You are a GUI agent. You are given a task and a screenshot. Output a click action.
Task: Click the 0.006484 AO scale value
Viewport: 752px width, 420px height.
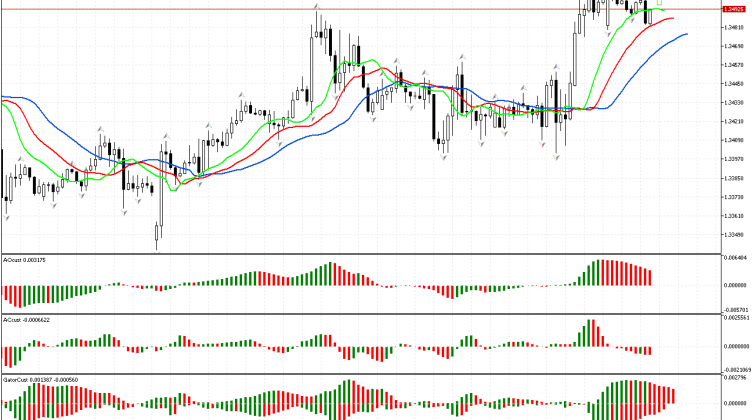click(x=734, y=258)
